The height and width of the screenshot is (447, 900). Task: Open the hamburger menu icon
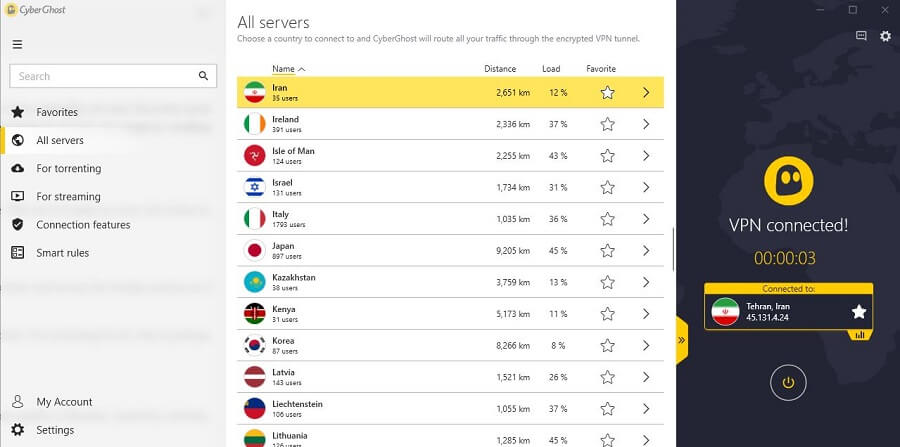(17, 44)
